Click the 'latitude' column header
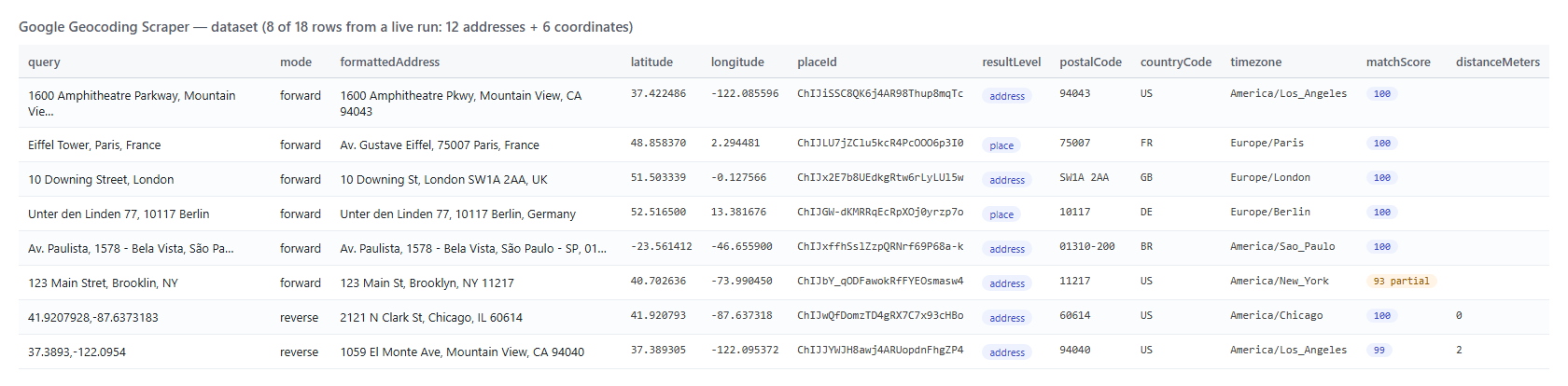This screenshot has height=386, width=1568. [651, 62]
